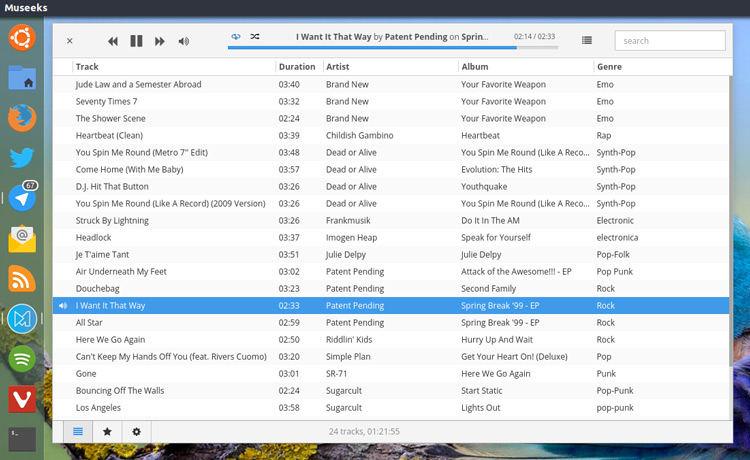Image resolution: width=750 pixels, height=460 pixels.
Task: Open the library view tab
Action: [x=76, y=431]
